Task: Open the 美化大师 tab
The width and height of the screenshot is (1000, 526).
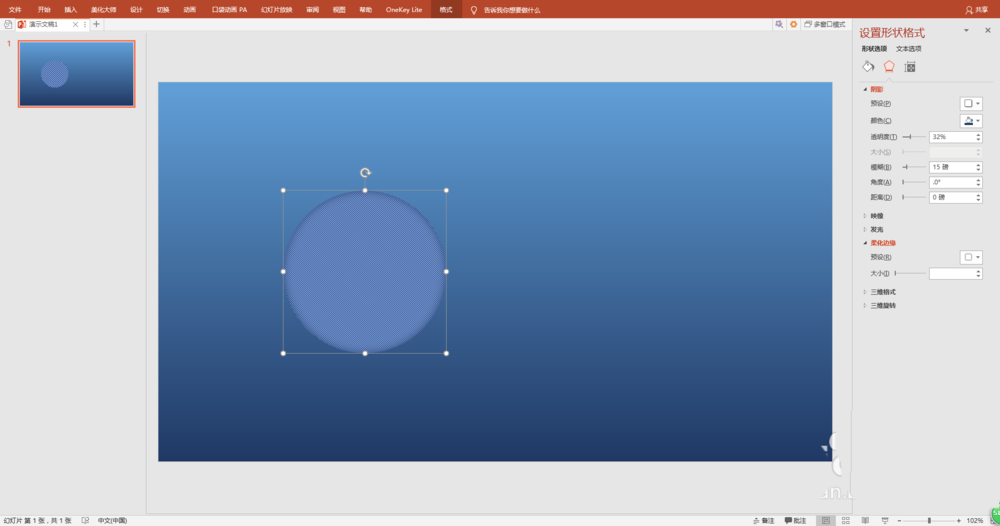Action: coord(103,10)
